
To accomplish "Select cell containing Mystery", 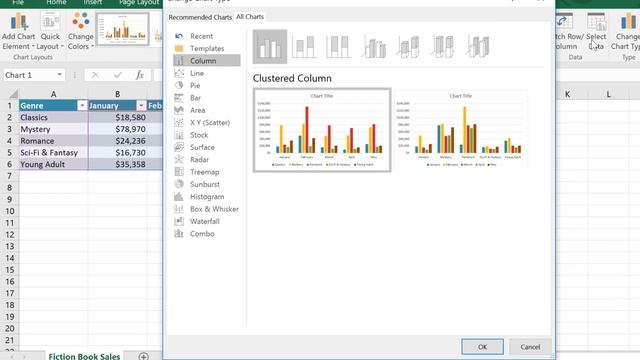I will tap(53, 129).
